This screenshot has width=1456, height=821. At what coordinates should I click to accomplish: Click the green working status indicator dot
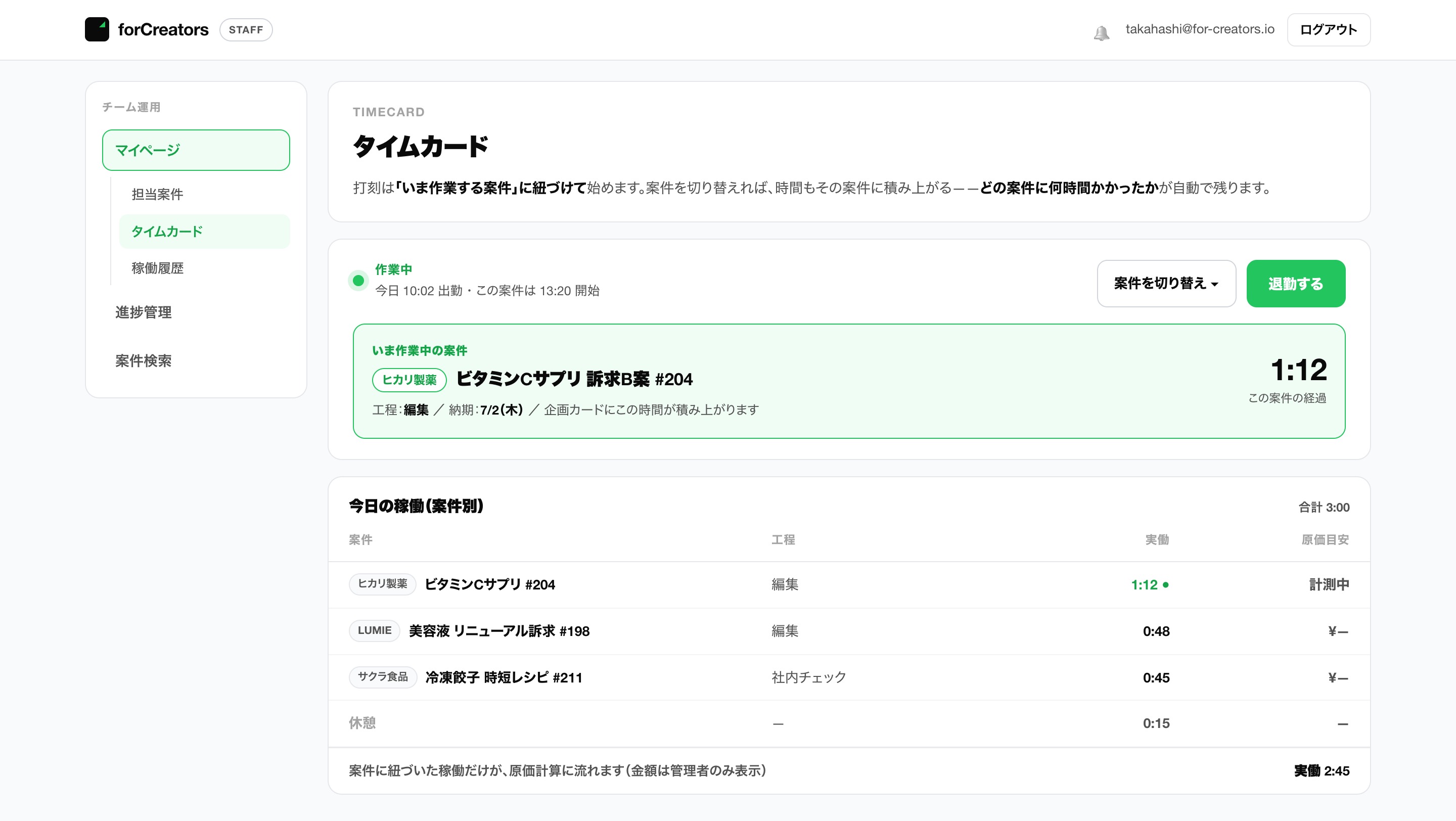point(358,280)
